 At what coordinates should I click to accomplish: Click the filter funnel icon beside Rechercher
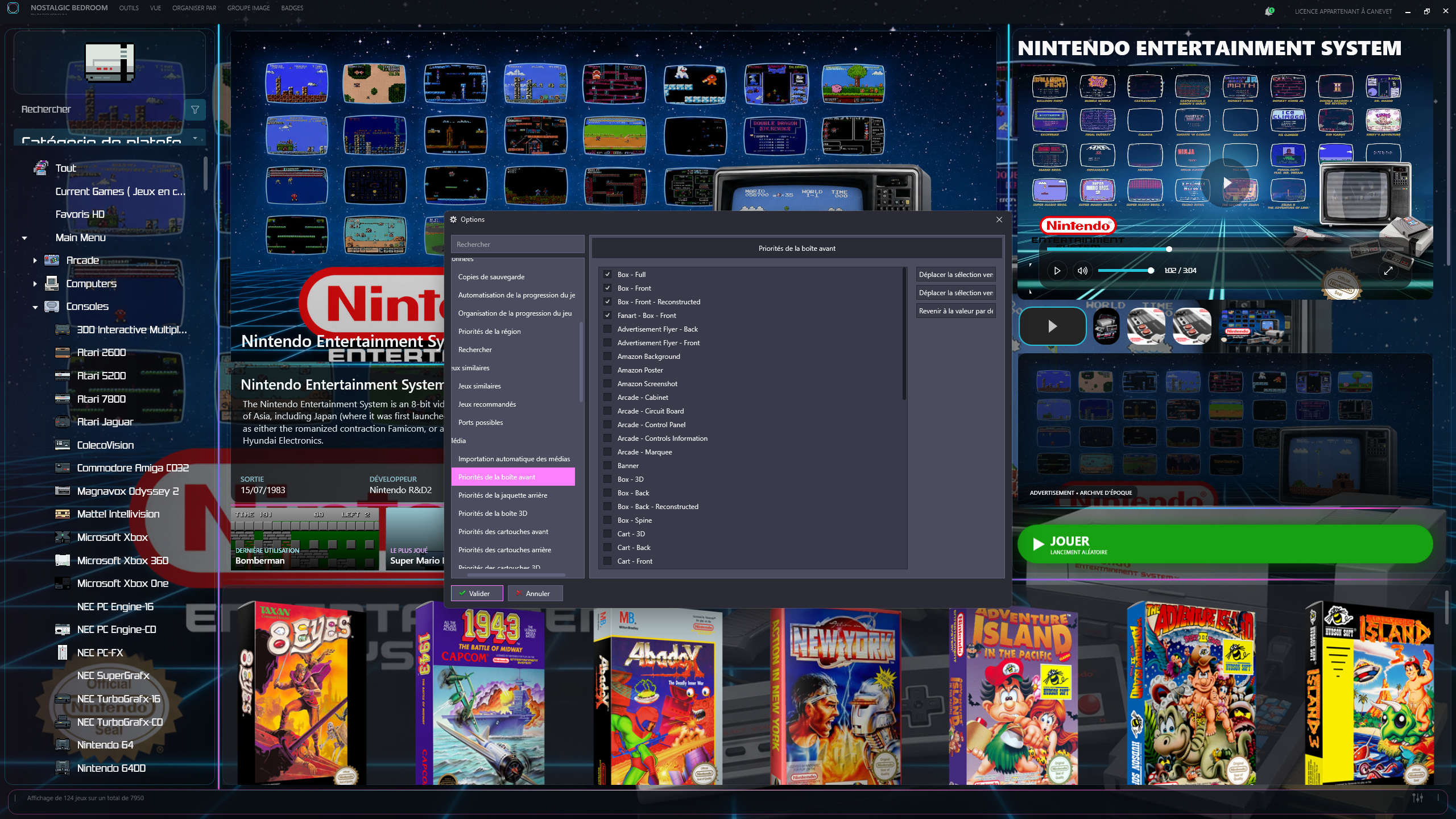click(195, 110)
